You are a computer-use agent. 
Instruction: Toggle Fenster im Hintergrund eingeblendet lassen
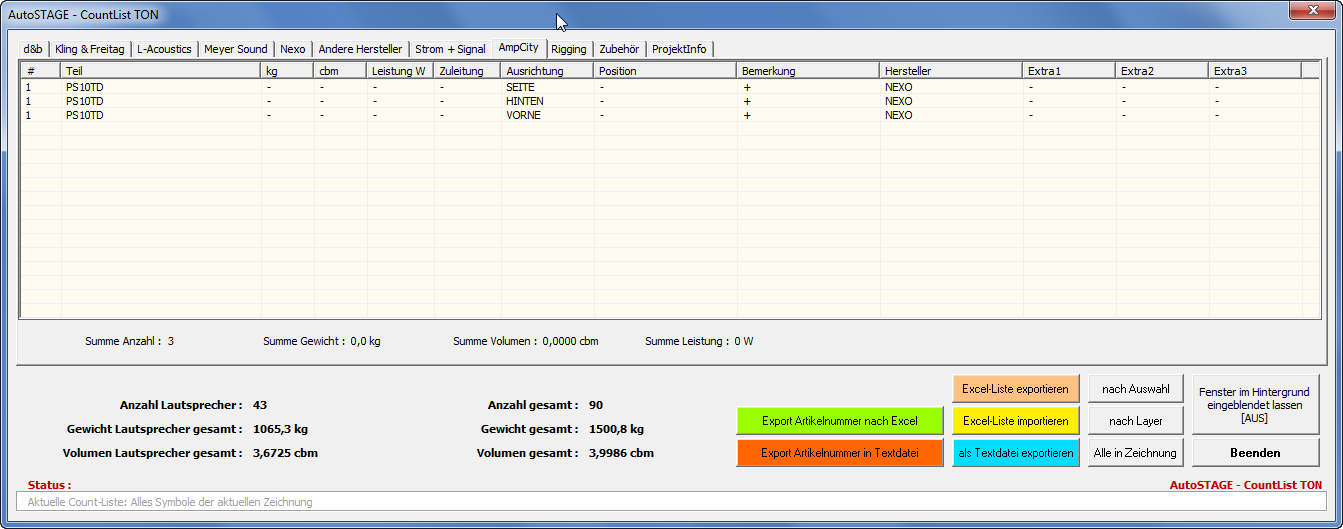point(1255,405)
